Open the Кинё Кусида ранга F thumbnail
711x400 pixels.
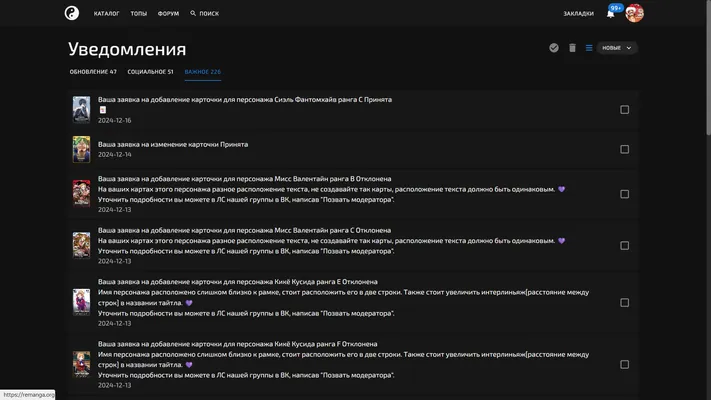tap(82, 364)
